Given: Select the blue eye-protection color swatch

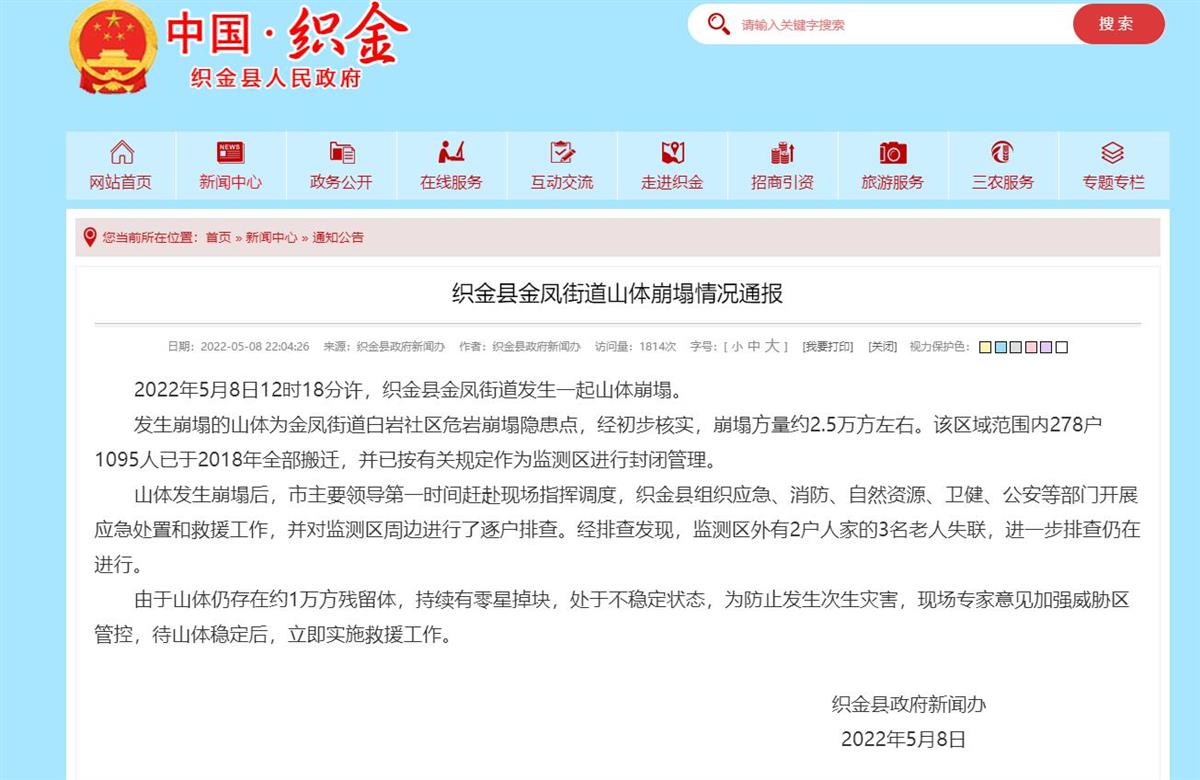Looking at the screenshot, I should point(1001,347).
